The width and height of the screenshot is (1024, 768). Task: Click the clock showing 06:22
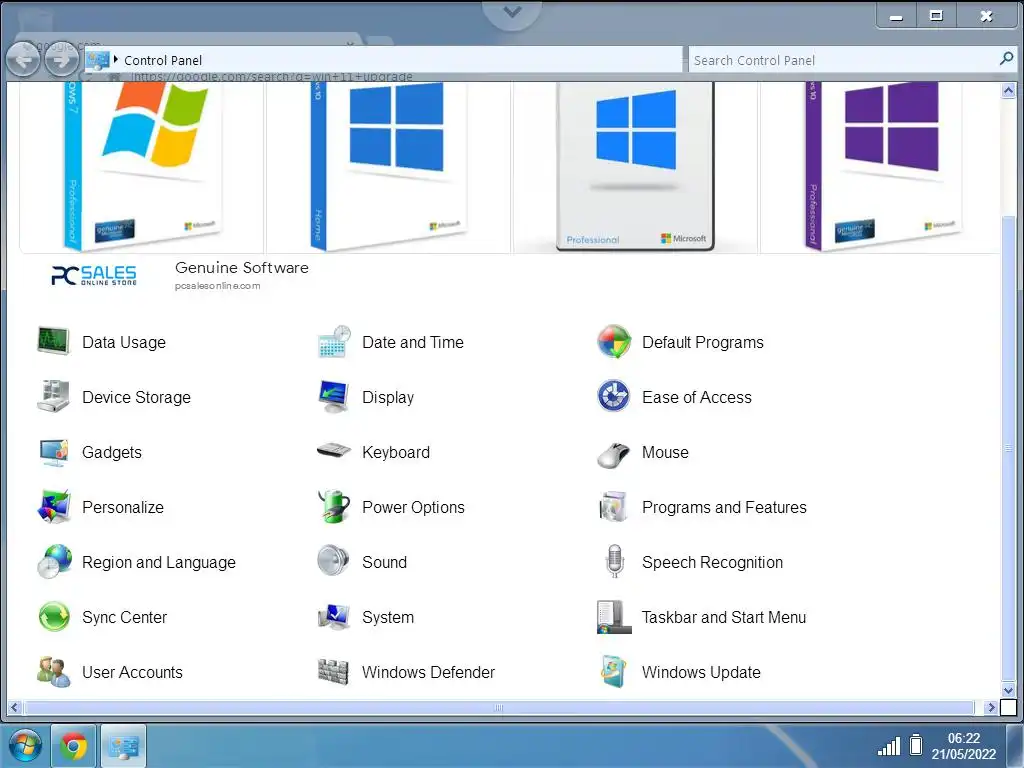pyautogui.click(x=964, y=738)
